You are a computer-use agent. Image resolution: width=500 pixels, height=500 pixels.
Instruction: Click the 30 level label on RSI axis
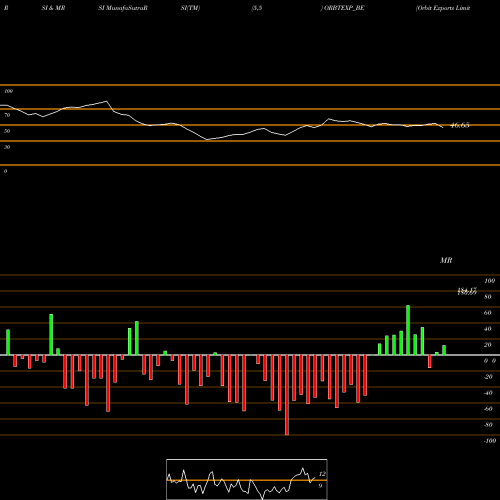7,147
